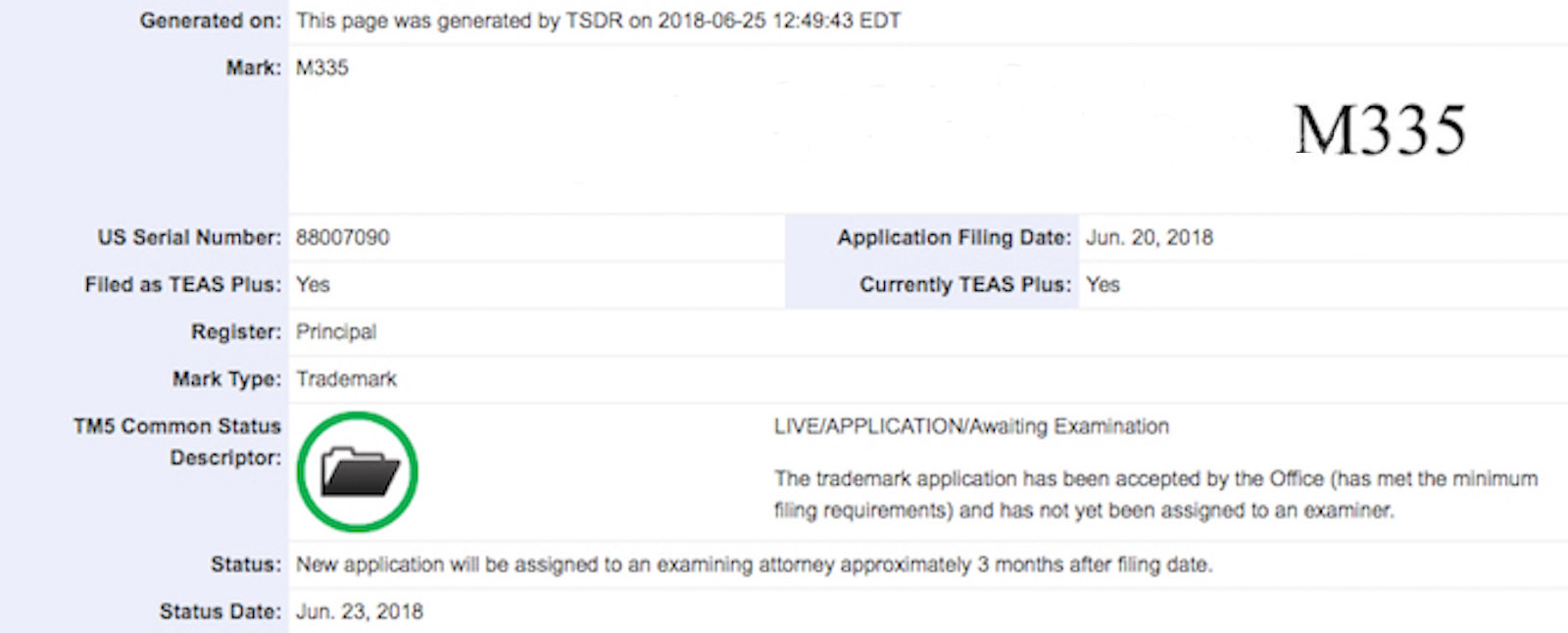The width and height of the screenshot is (1568, 633).
Task: Click the TM5 Common Status Descriptor label
Action: pos(177,442)
